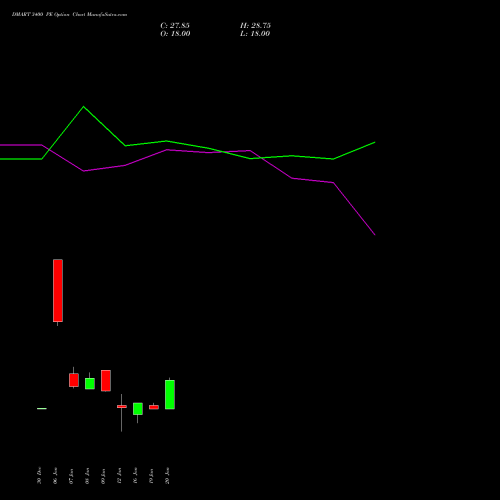Click the 20 Jan date axis label
This screenshot has height=500, width=500.
pyautogui.click(x=167, y=476)
